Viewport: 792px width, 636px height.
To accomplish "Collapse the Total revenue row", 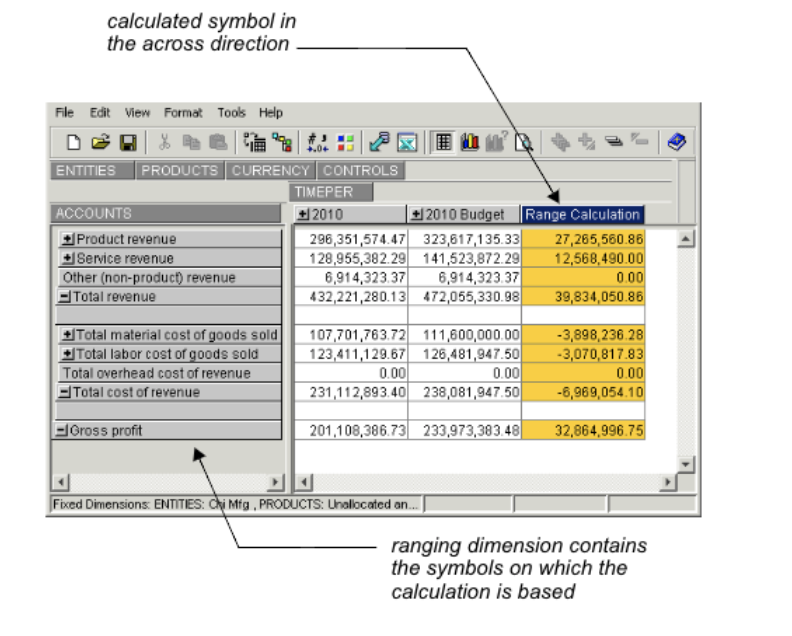I will [65, 297].
